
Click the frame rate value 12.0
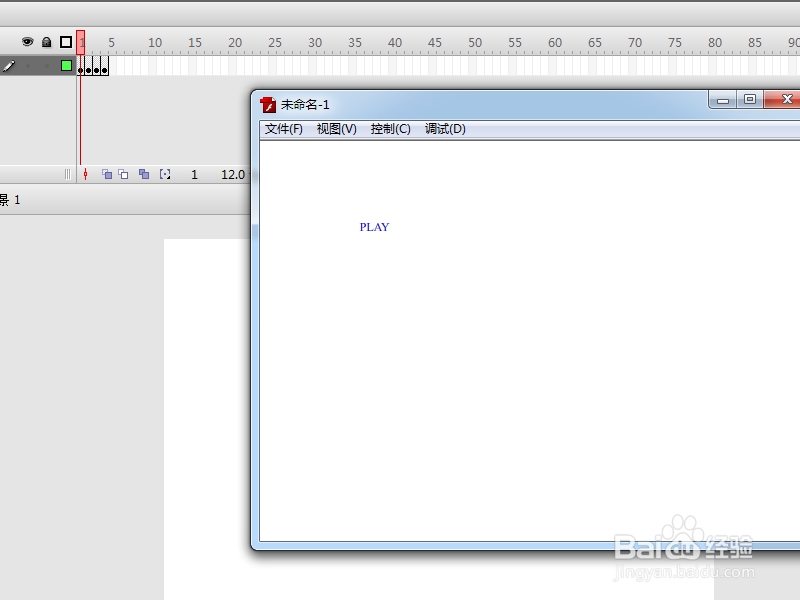pyautogui.click(x=232, y=174)
